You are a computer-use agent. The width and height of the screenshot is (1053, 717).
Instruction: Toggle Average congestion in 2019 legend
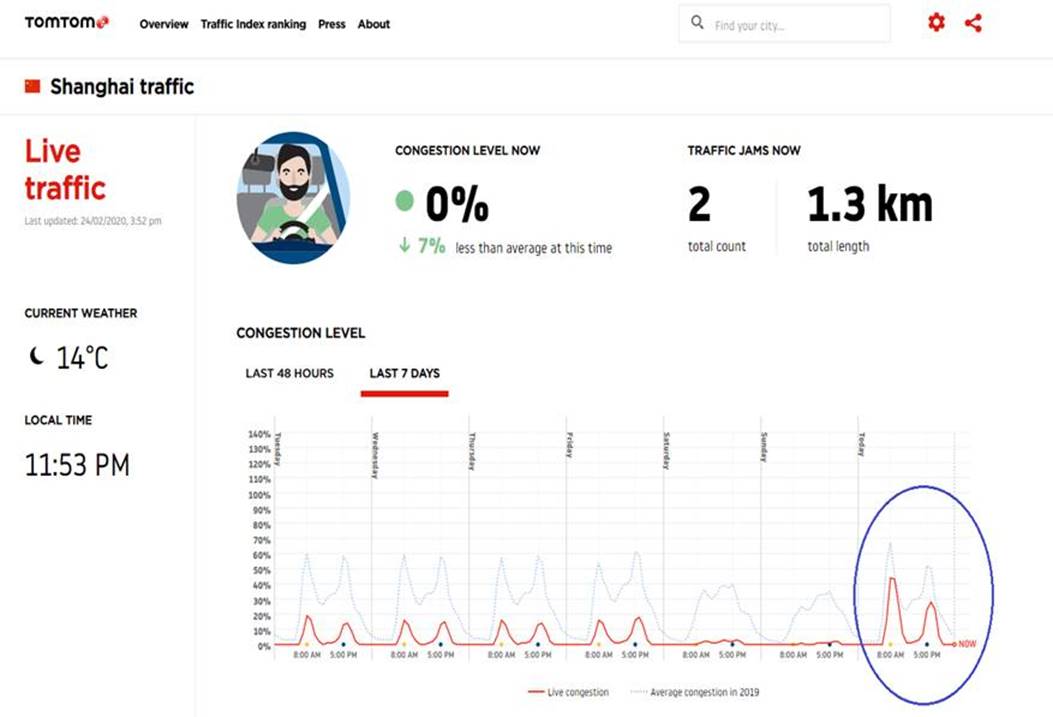click(702, 692)
